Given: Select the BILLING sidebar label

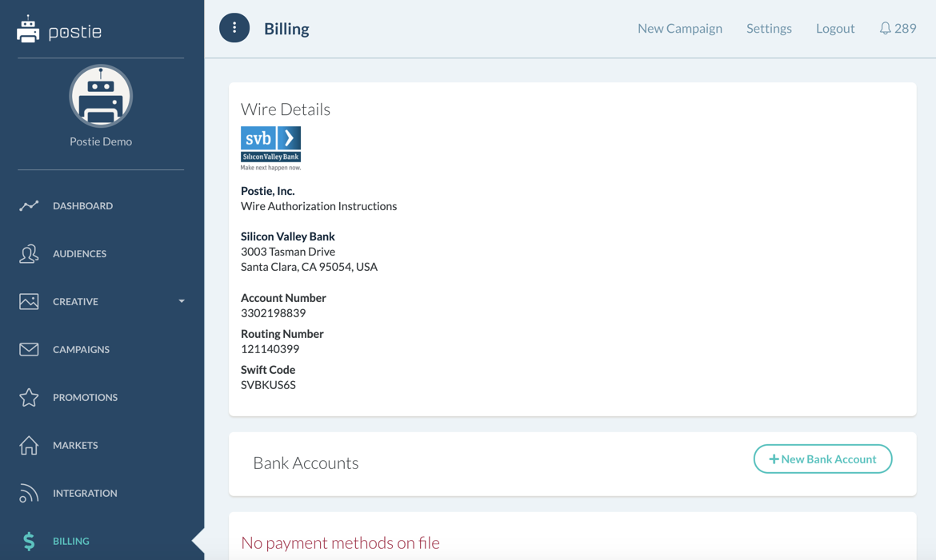Looking at the screenshot, I should pyautogui.click(x=71, y=541).
